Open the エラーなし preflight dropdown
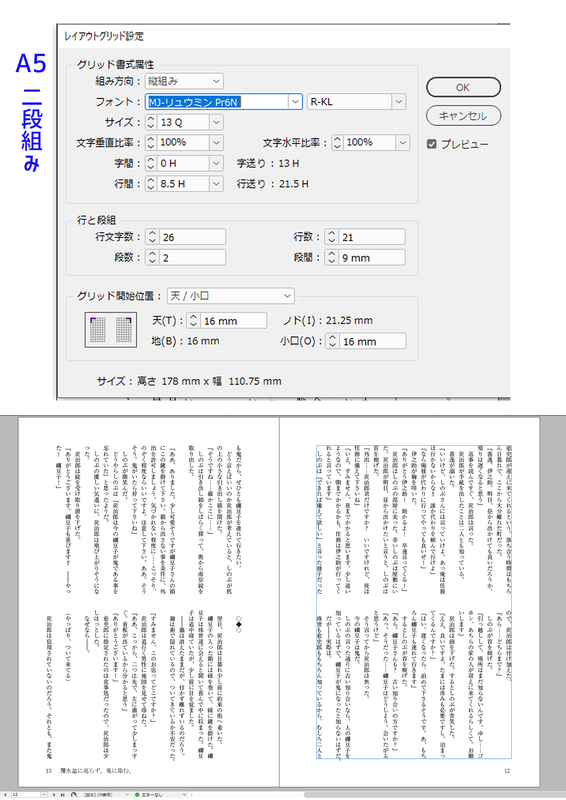The height and width of the screenshot is (800, 566). (184, 795)
